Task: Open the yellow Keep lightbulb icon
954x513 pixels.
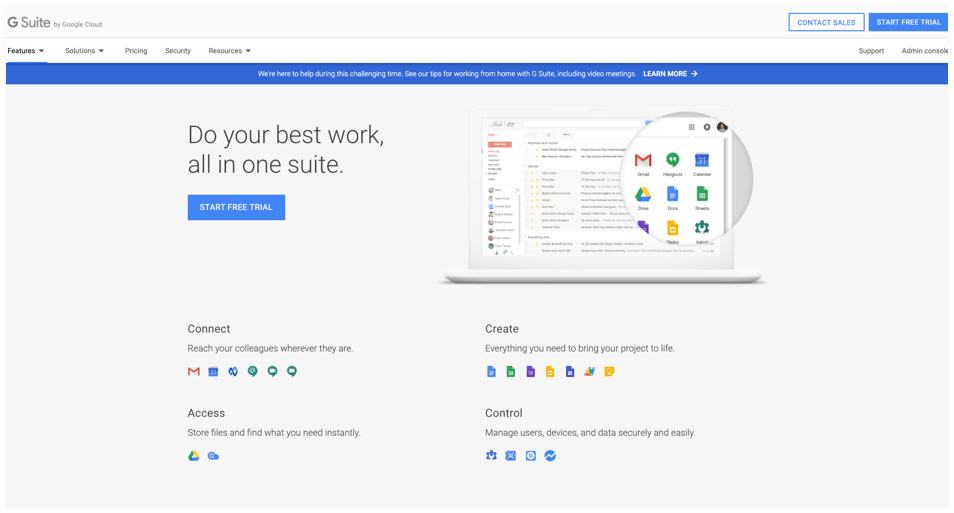Action: click(x=609, y=371)
